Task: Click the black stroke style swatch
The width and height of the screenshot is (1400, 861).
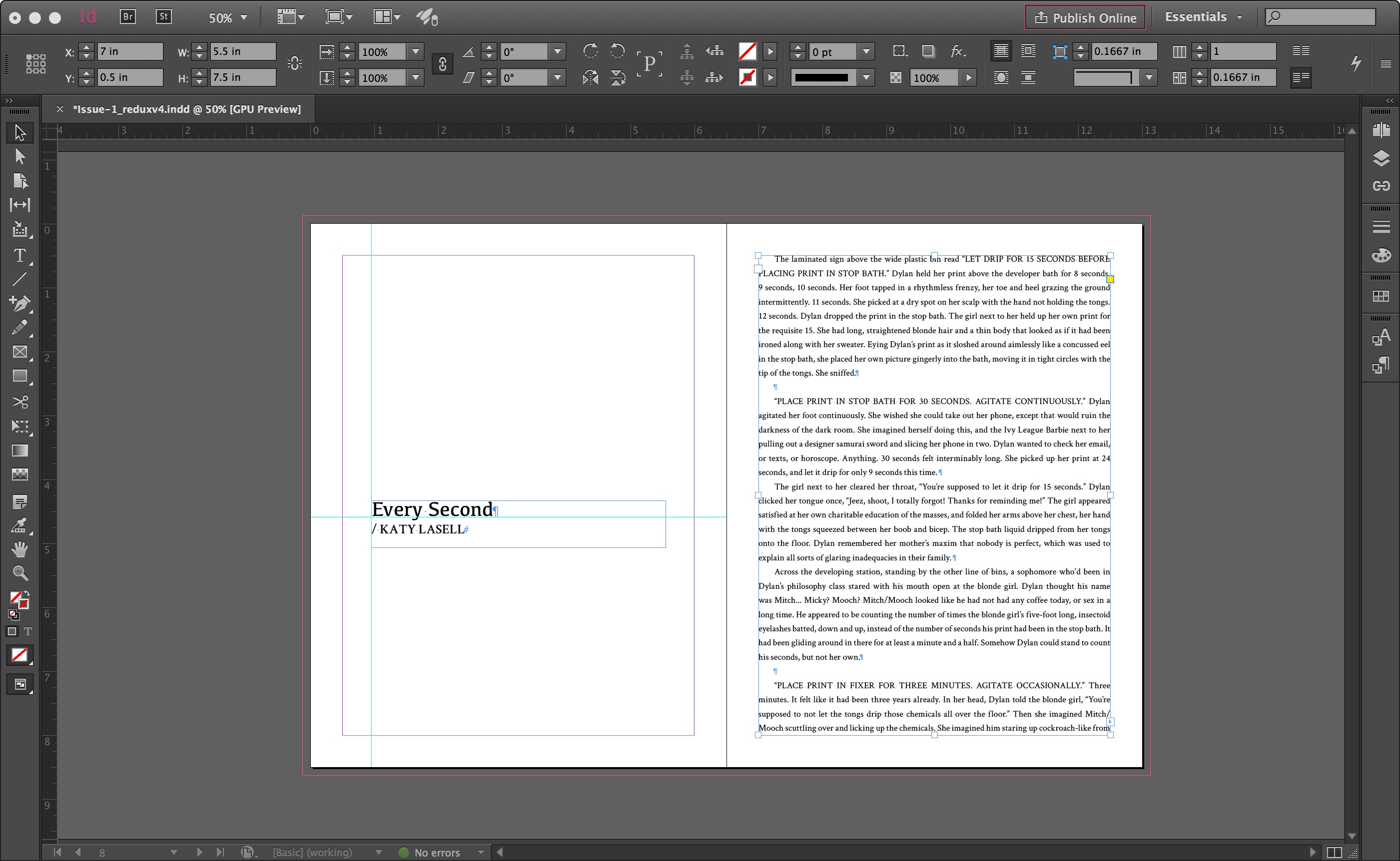Action: [821, 77]
